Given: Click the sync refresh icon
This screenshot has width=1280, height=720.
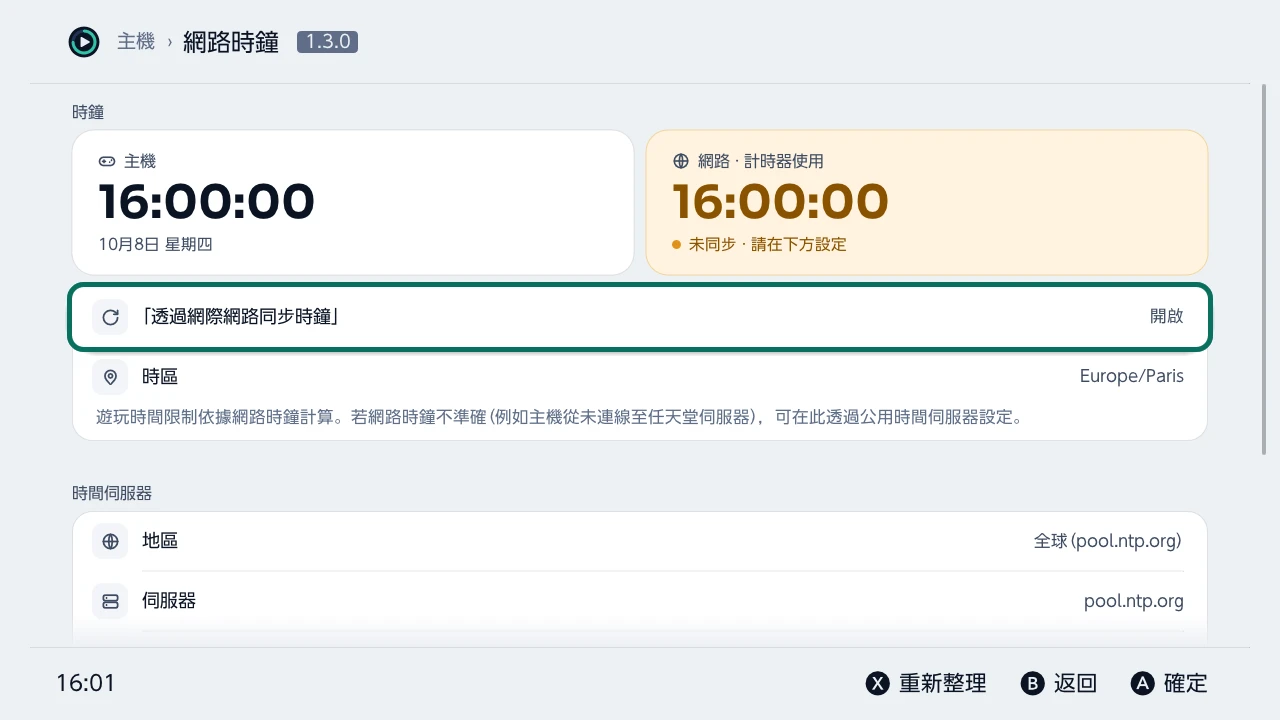Looking at the screenshot, I should [x=111, y=317].
